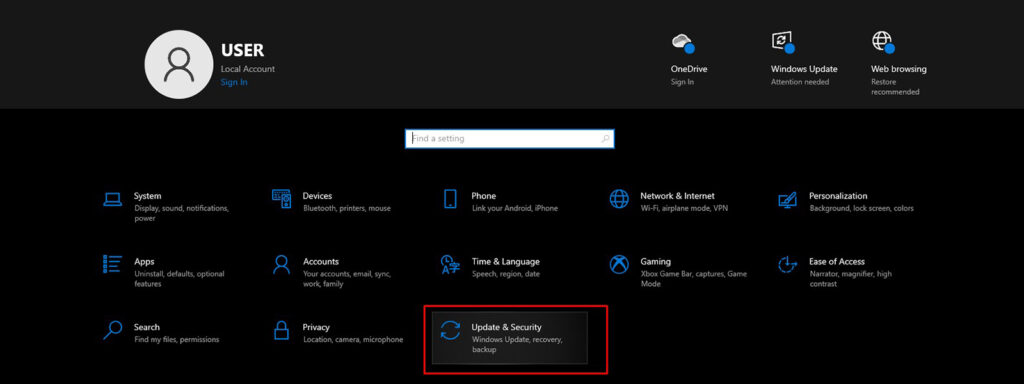Open Privacy padlock icon
1024x384 pixels.
click(x=281, y=330)
